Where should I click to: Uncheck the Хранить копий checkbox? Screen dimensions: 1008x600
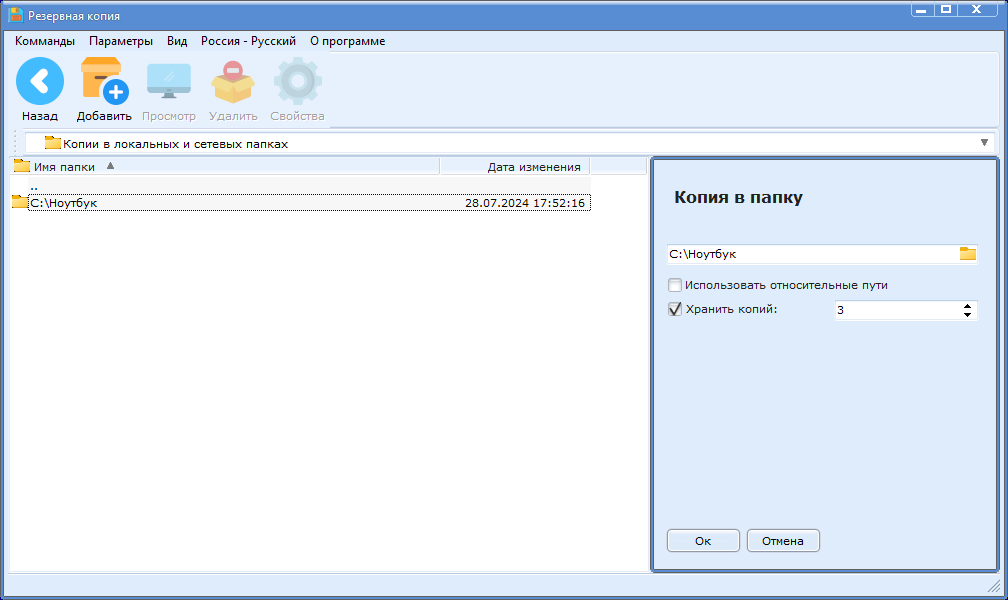point(675,310)
